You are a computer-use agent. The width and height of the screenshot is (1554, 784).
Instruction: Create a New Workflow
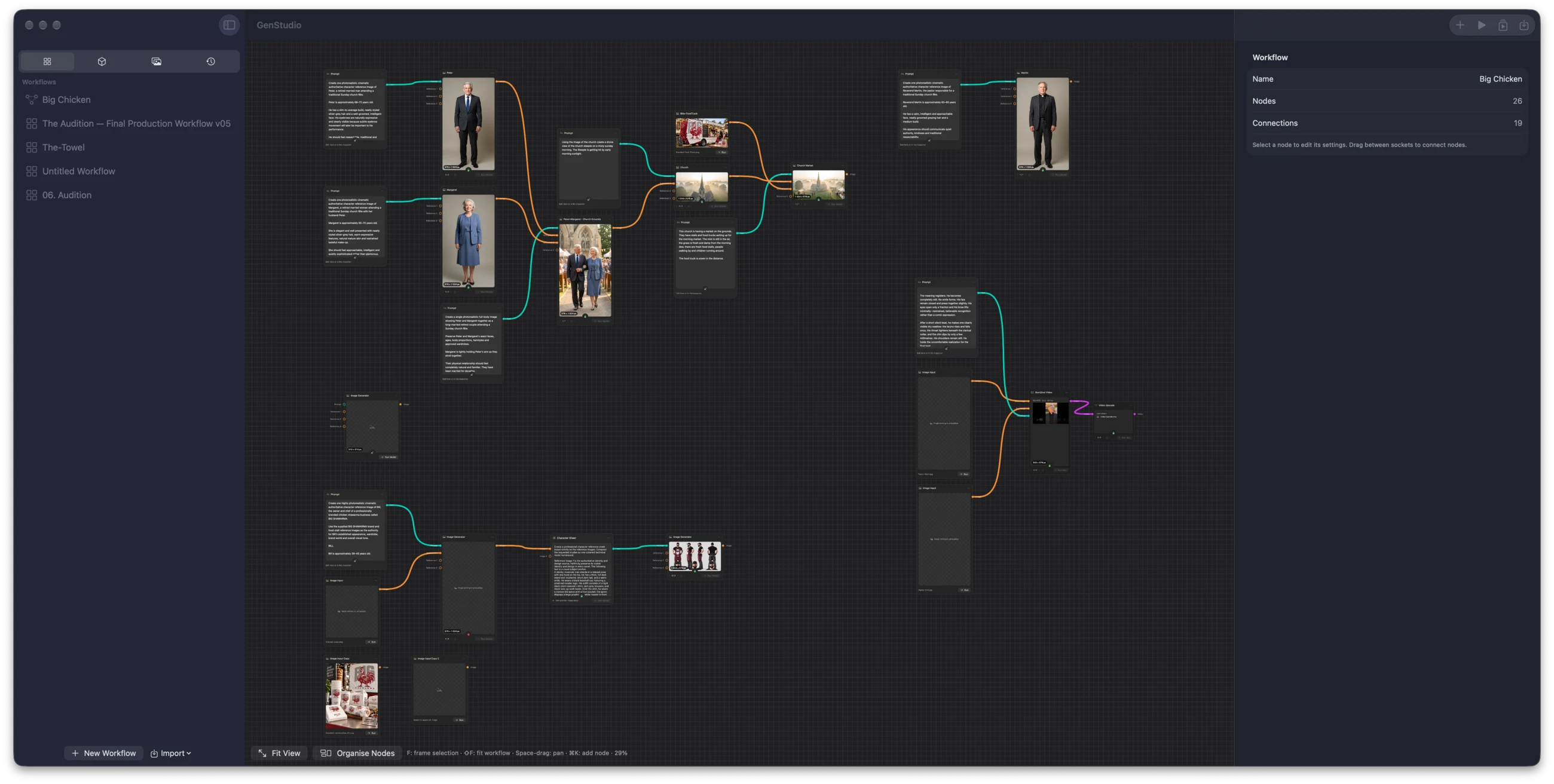tap(104, 753)
